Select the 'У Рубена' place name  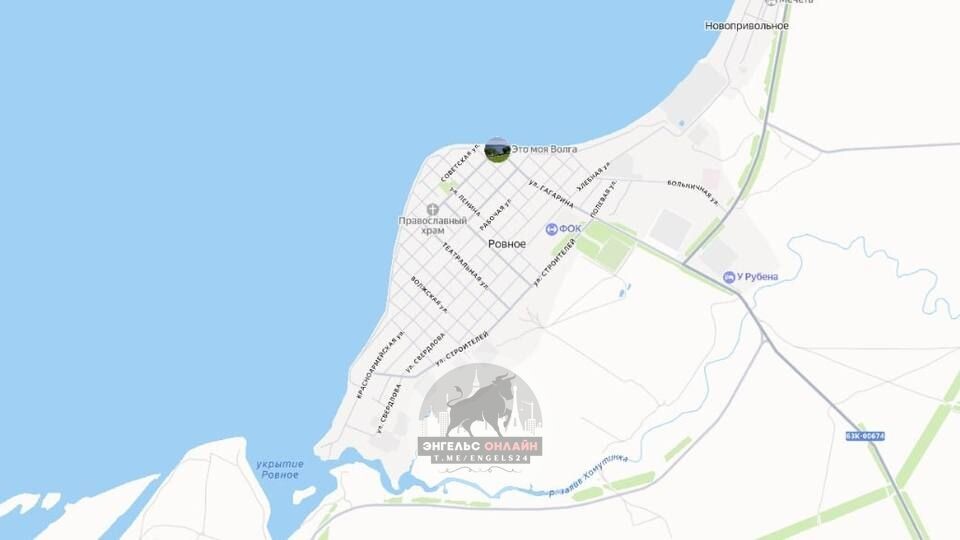[x=757, y=277]
